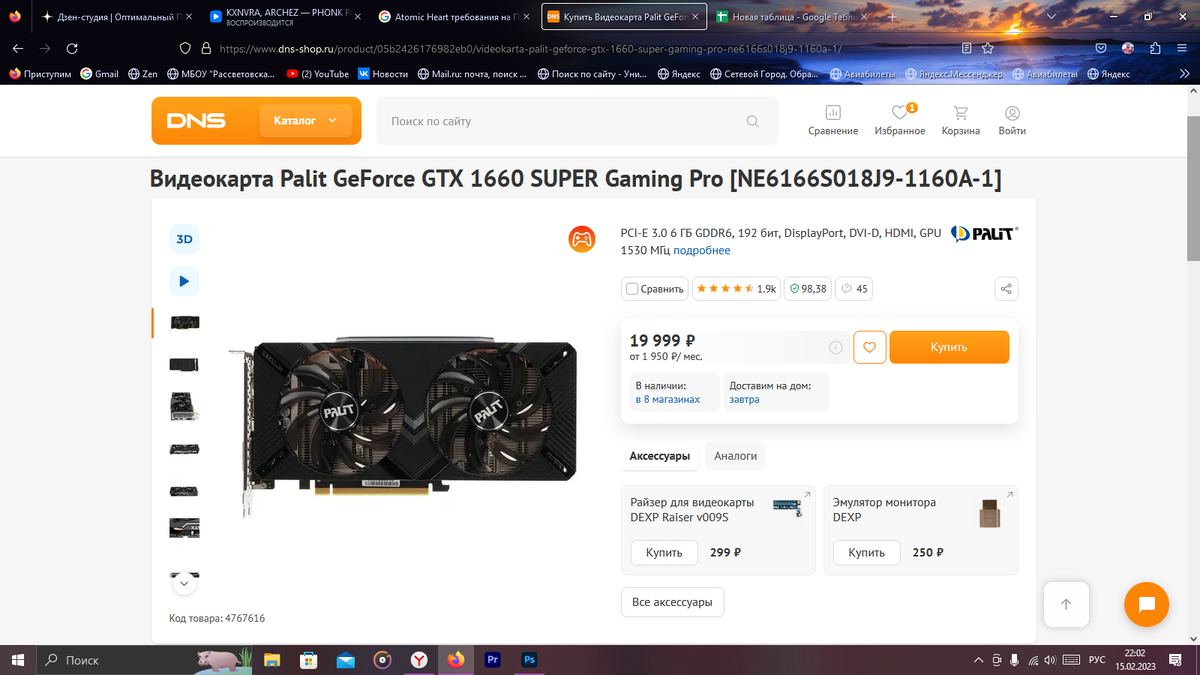The image size is (1200, 675).
Task: Expand the Каталог dropdown
Action: point(306,121)
